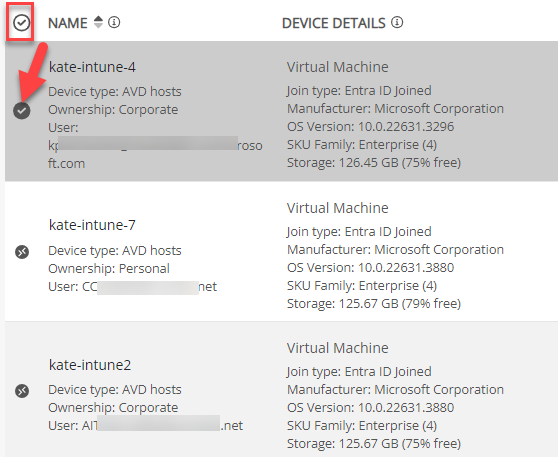Sort descending with NAME down arrow
Screen dimensions: 558x457
pos(98,26)
